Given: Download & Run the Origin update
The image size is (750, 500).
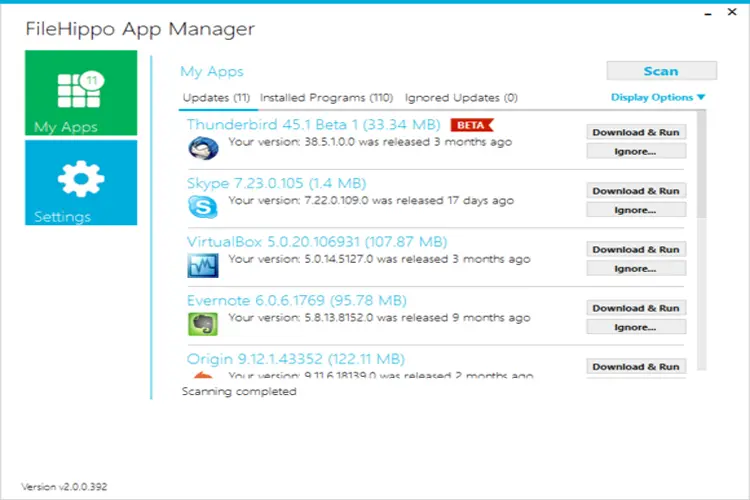Looking at the screenshot, I should tap(636, 367).
